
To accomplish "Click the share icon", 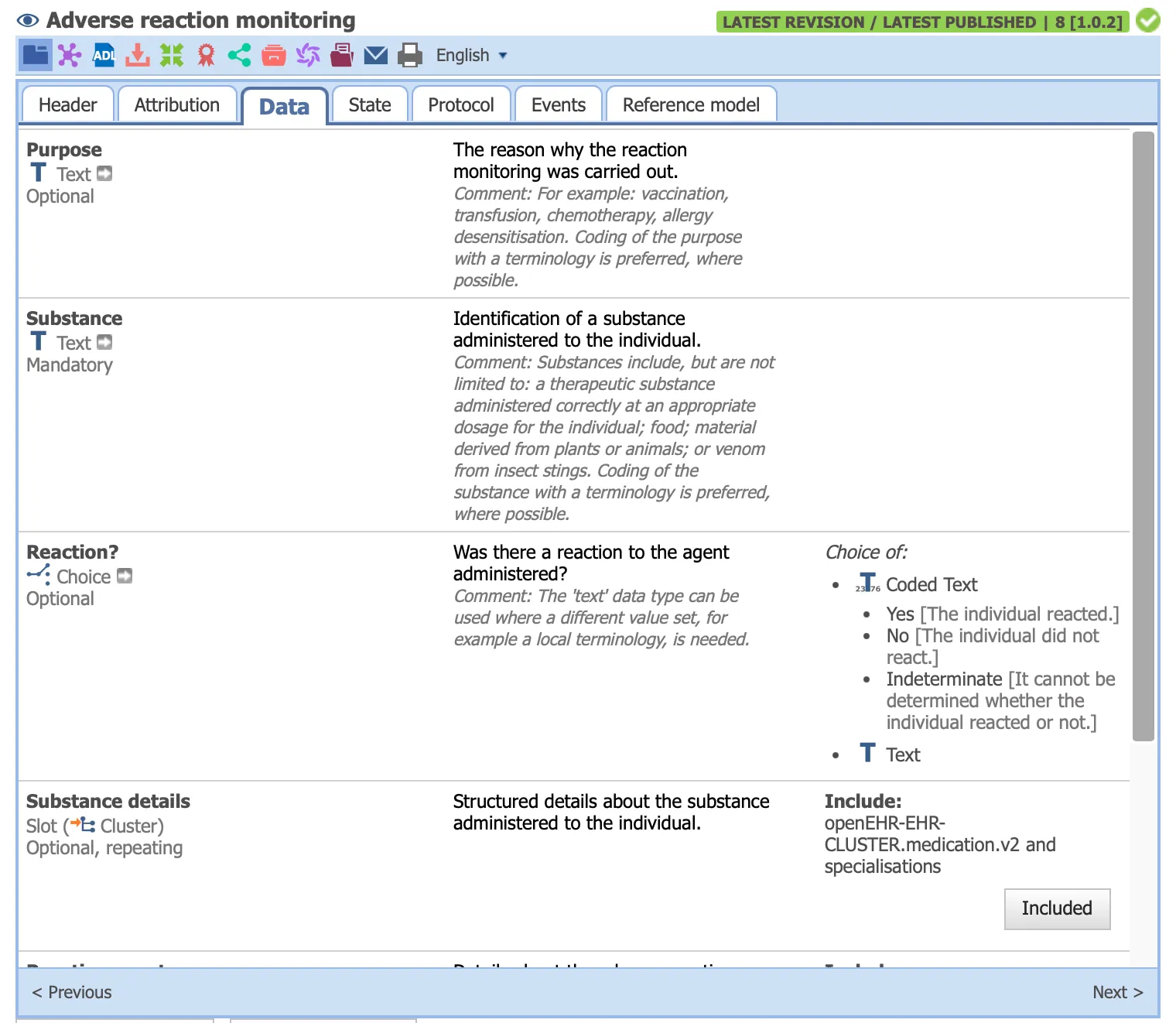I will coord(240,55).
